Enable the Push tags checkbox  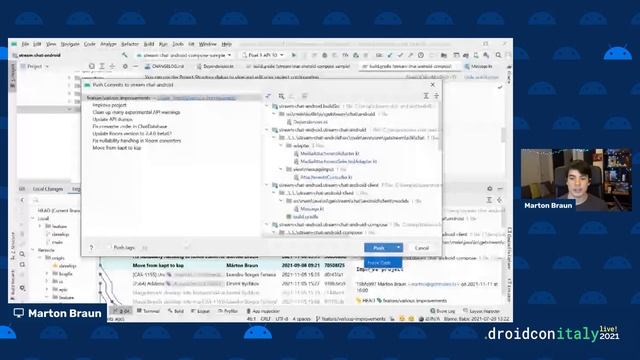point(109,248)
